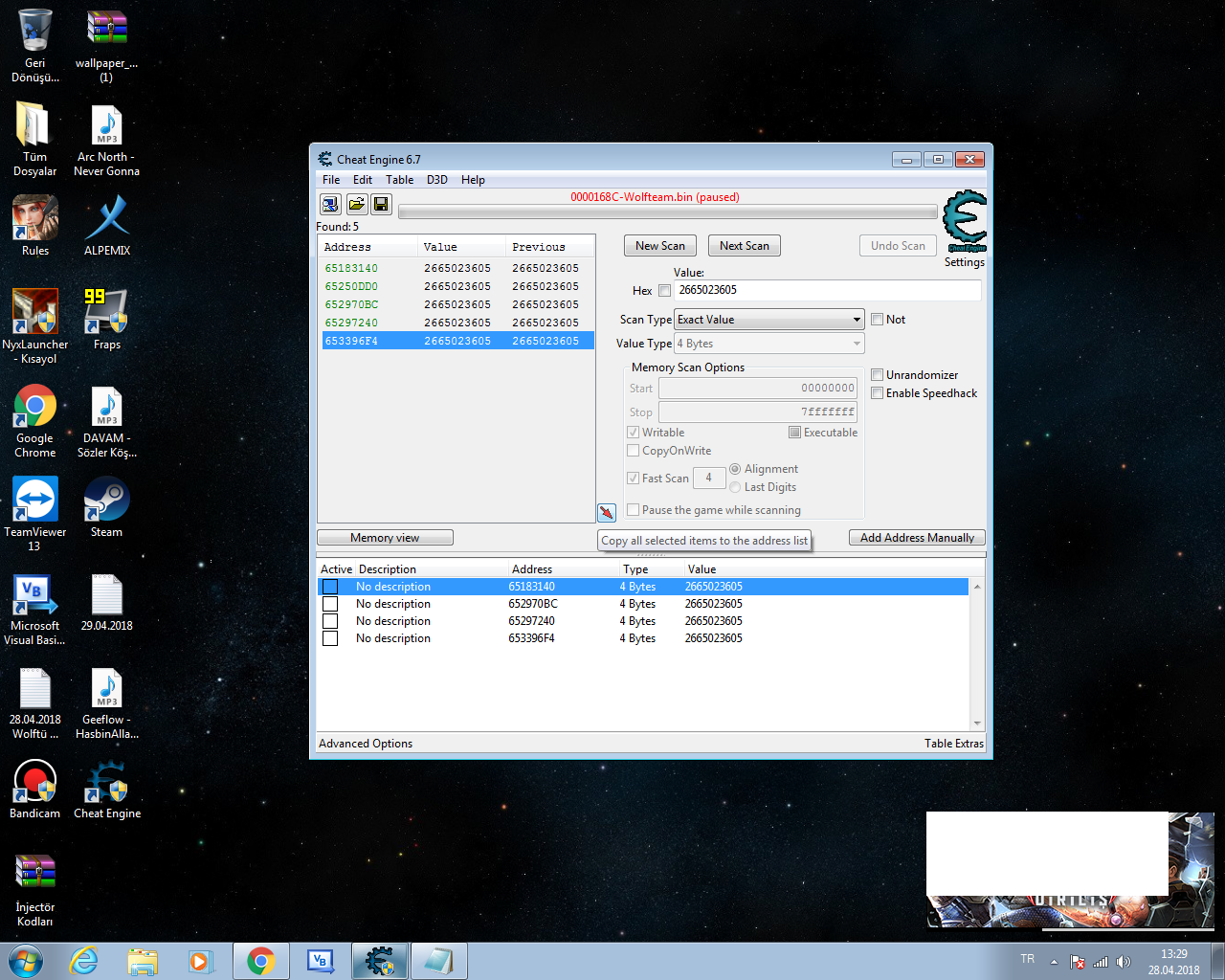The height and width of the screenshot is (980, 1225).
Task: Open the process list icon in Cheat Engine
Action: [x=330, y=204]
